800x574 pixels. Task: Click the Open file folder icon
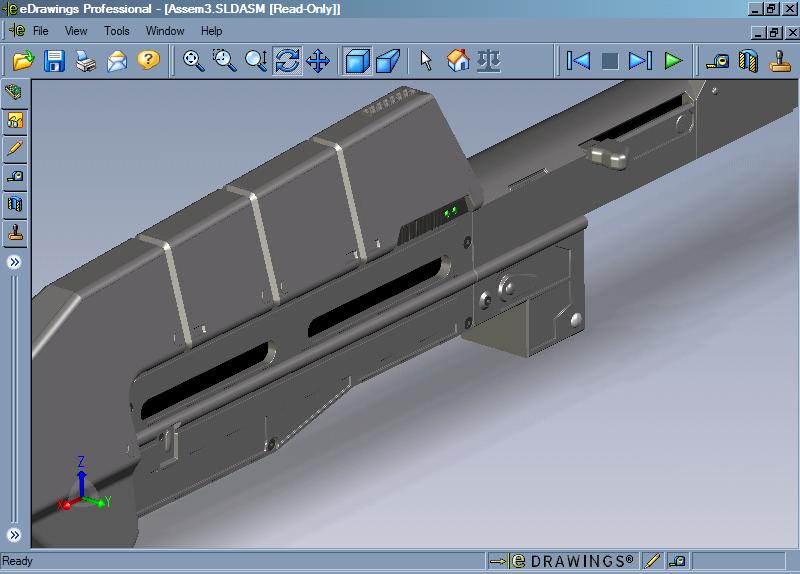click(x=23, y=61)
